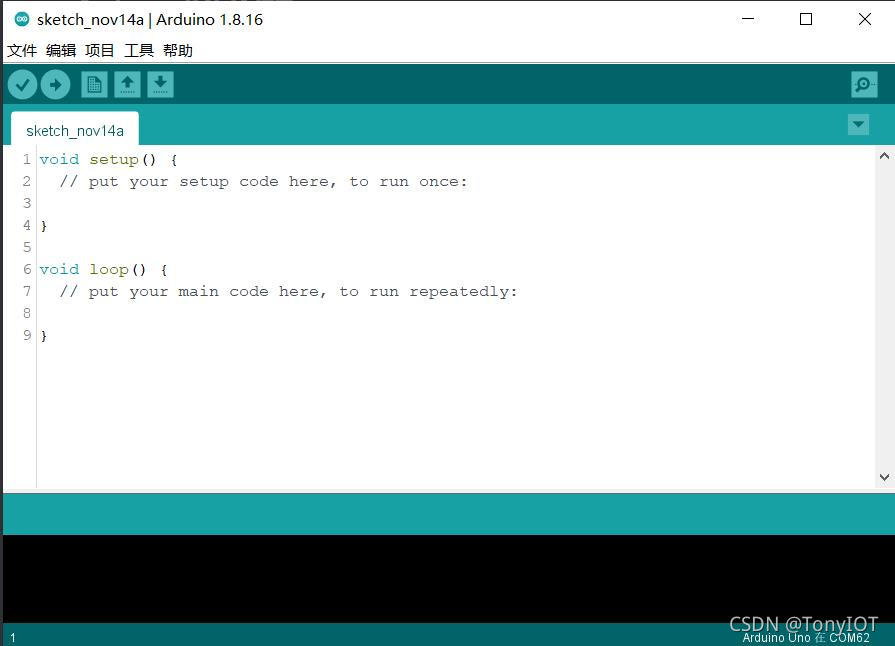Click the editor scrollbar down arrow

tap(884, 477)
